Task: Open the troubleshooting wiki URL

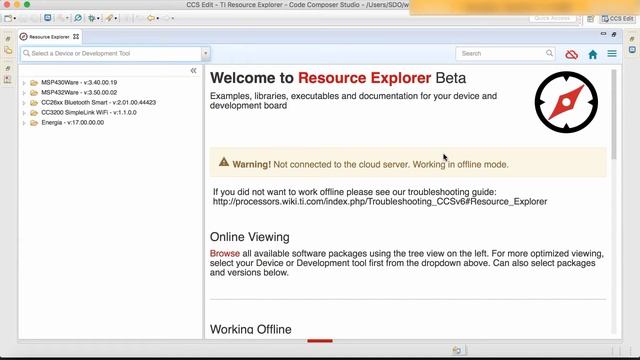Action: (380, 202)
